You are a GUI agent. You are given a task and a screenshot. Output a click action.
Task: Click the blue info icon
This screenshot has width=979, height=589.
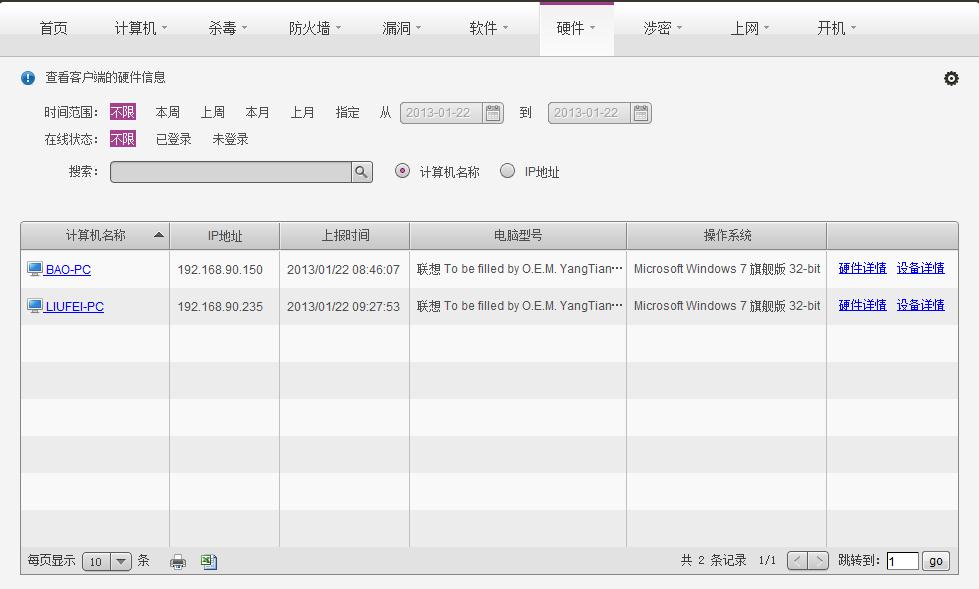pyautogui.click(x=28, y=77)
